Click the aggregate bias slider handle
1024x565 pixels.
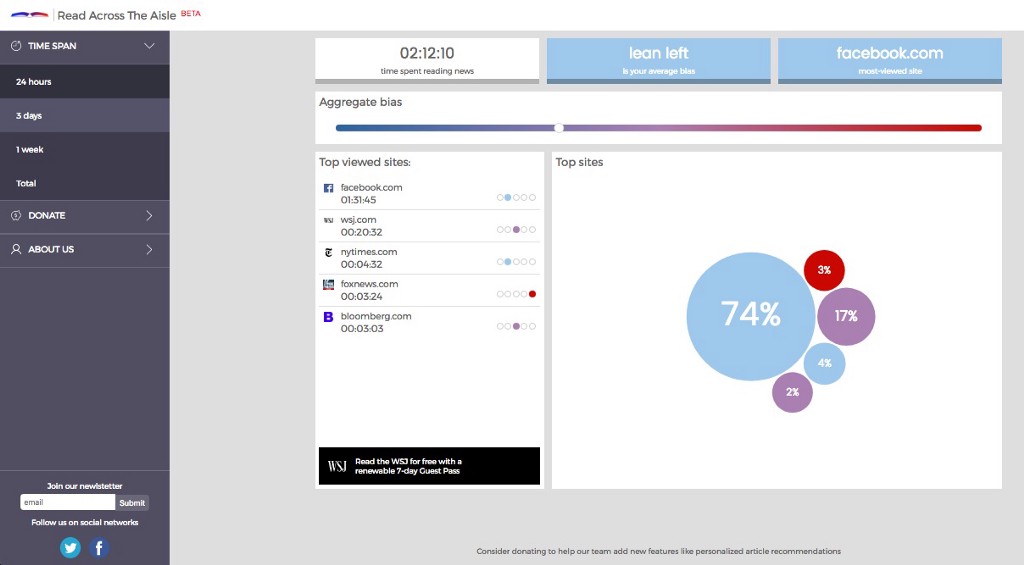(x=559, y=128)
